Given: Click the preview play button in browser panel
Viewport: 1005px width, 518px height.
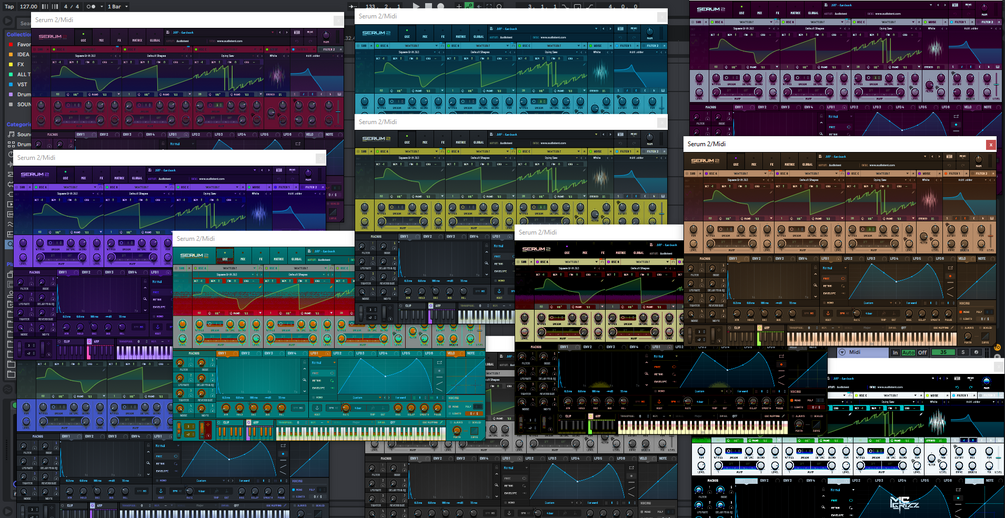Looking at the screenshot, I should click(x=8, y=21).
